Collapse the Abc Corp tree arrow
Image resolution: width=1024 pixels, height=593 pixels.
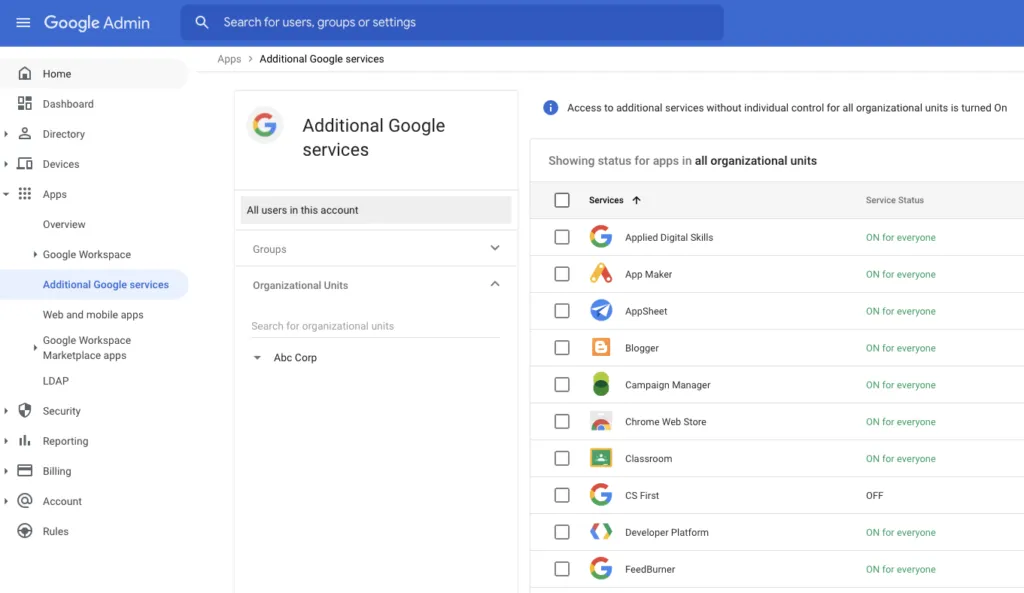tap(257, 357)
